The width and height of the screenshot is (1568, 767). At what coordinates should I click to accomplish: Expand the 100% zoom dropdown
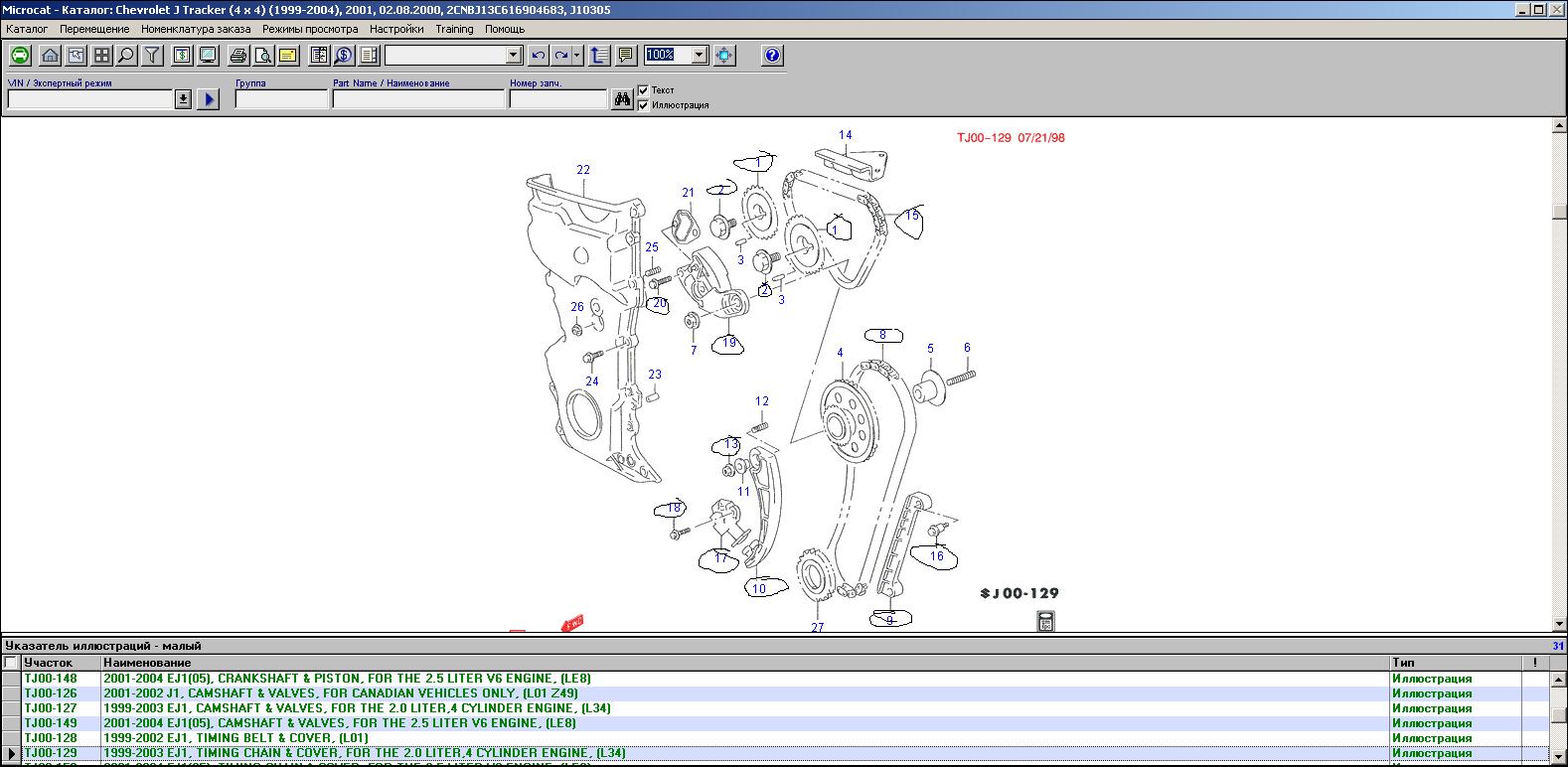point(699,56)
